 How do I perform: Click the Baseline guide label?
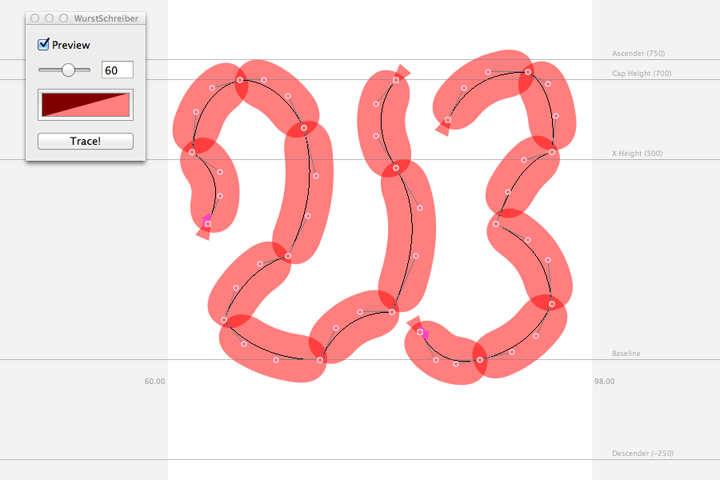(x=626, y=353)
